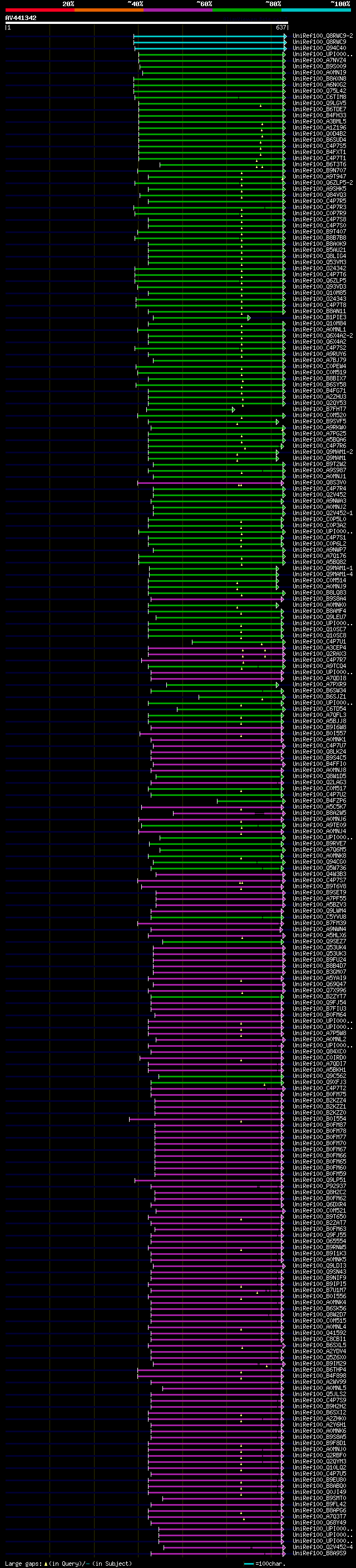Screen dimensions: 356x1568
Task: Open the UniRef100_B4FXT1 entry
Action: click(319, 152)
